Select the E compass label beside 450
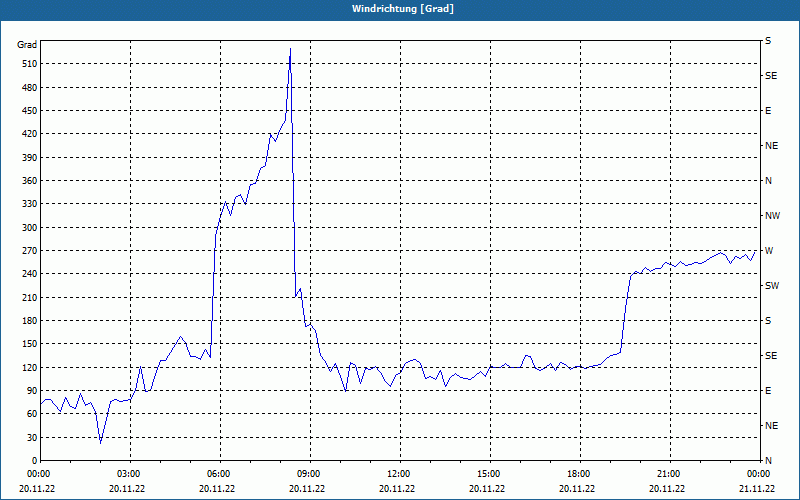800x500 pixels. coord(768,111)
